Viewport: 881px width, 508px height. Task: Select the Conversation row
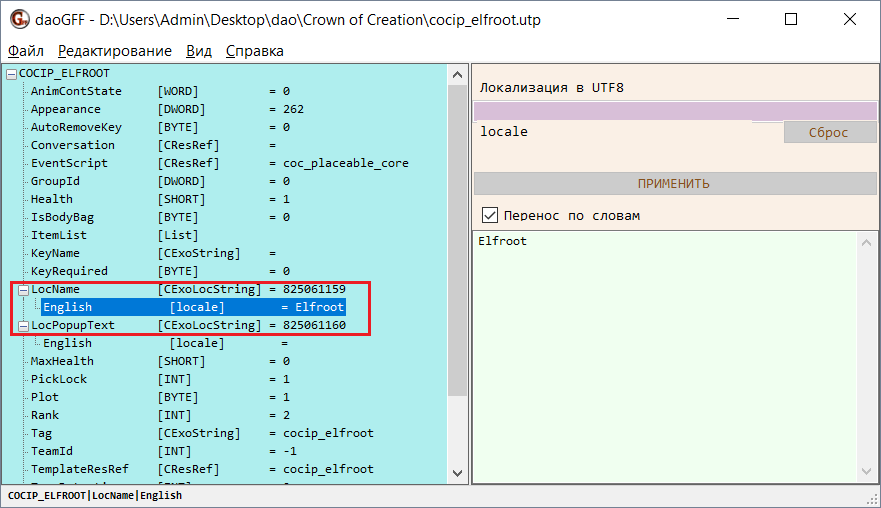[153, 145]
